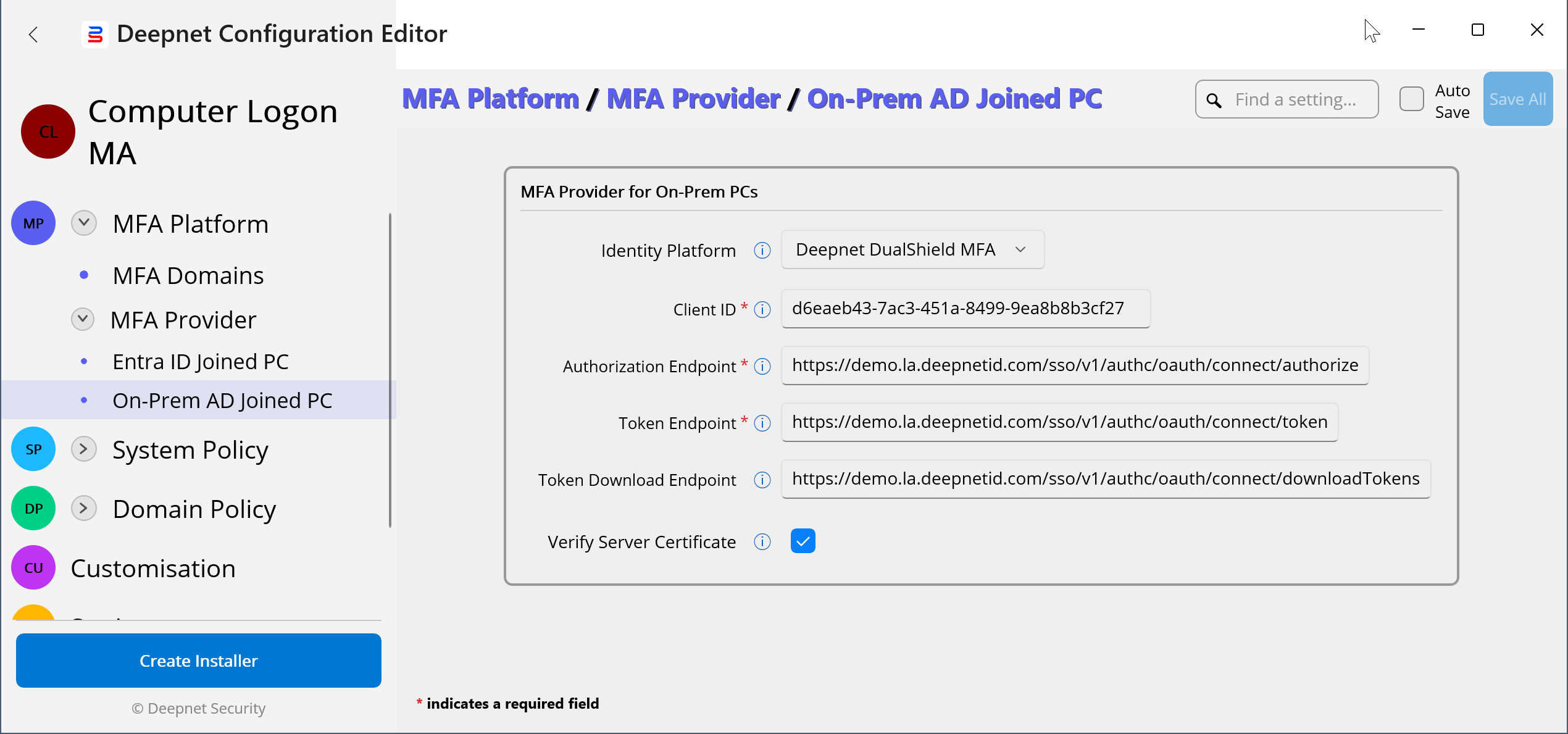Click info icon next to Client ID
Image resolution: width=1568 pixels, height=734 pixels.
[762, 310]
